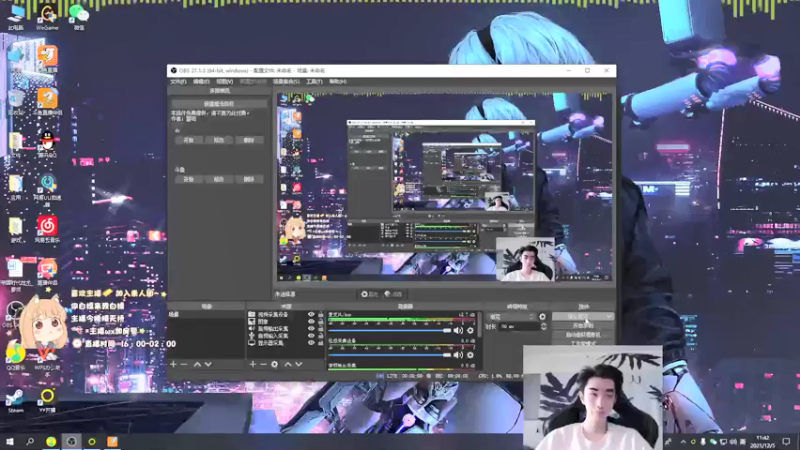The image size is (800, 450).
Task: Toggle lock of 视频采集设备 source
Action: [x=320, y=315]
